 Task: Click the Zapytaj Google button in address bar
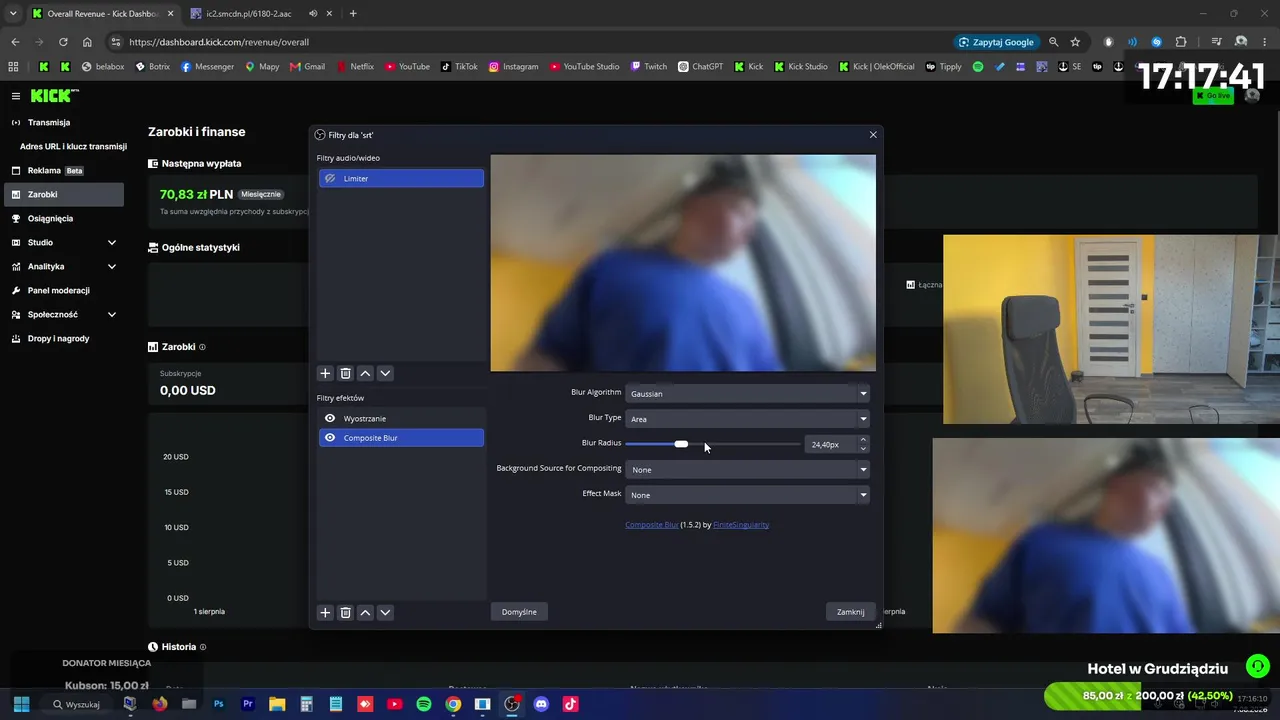pos(996,42)
